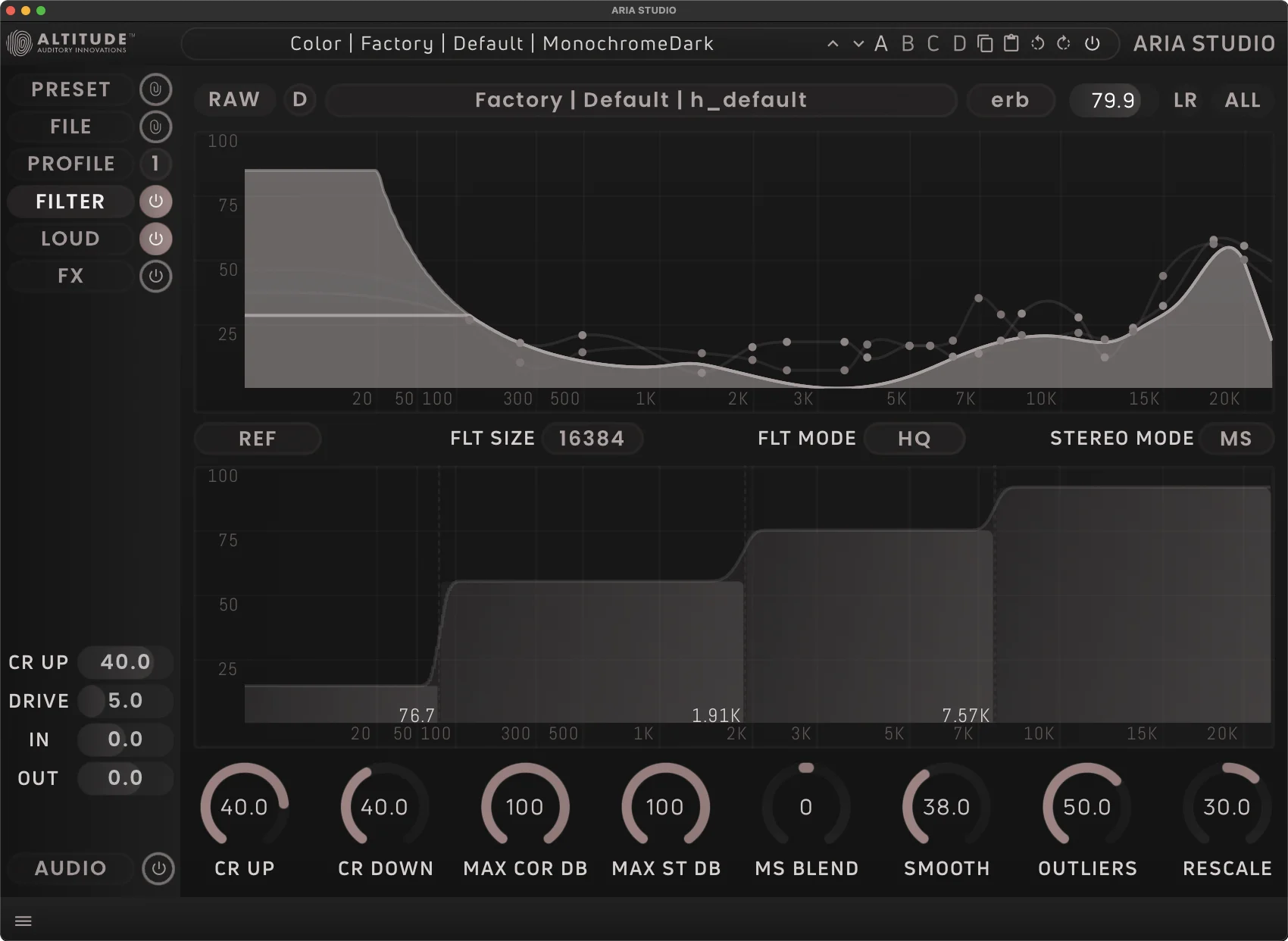Click the undo icon in the top toolbar
This screenshot has width=1288, height=941.
[1036, 43]
